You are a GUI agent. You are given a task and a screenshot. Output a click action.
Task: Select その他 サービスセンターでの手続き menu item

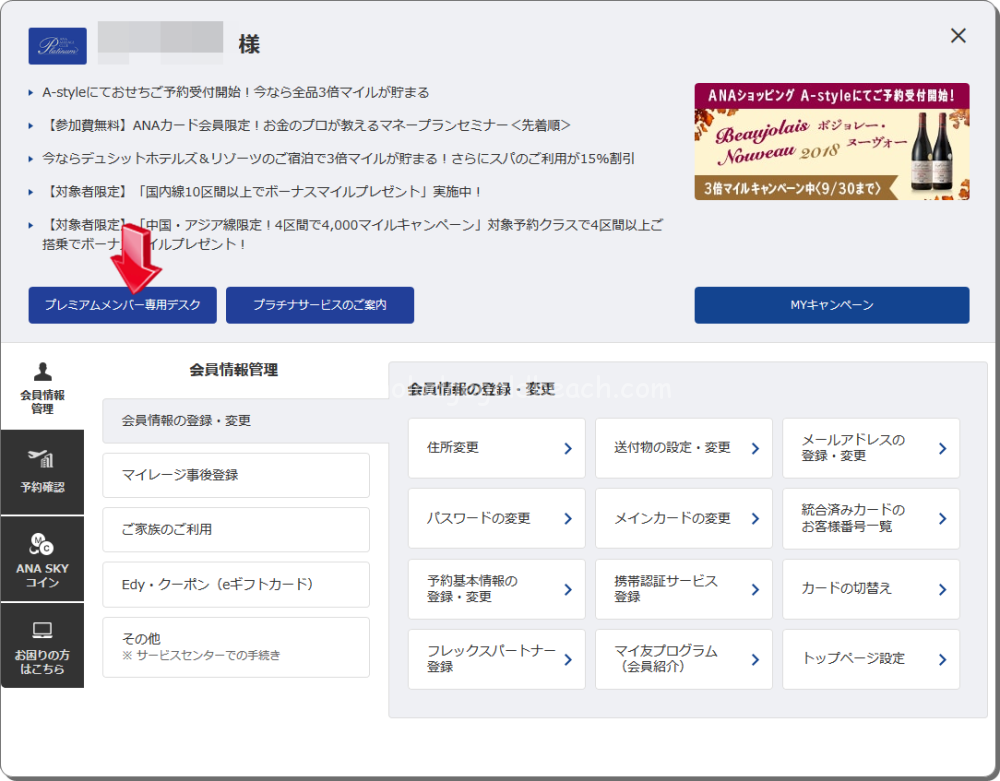236,647
